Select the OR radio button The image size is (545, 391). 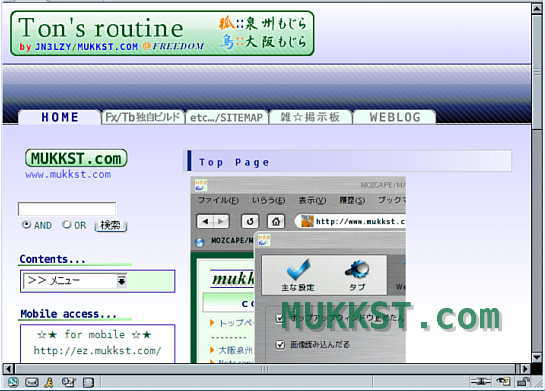click(x=66, y=225)
